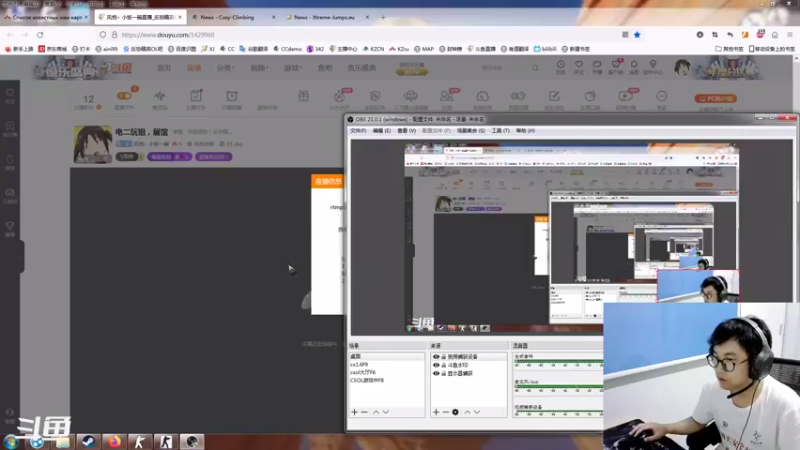Bookmark this page with star icon
Viewport: 800px width, 450px height.
(637, 35)
